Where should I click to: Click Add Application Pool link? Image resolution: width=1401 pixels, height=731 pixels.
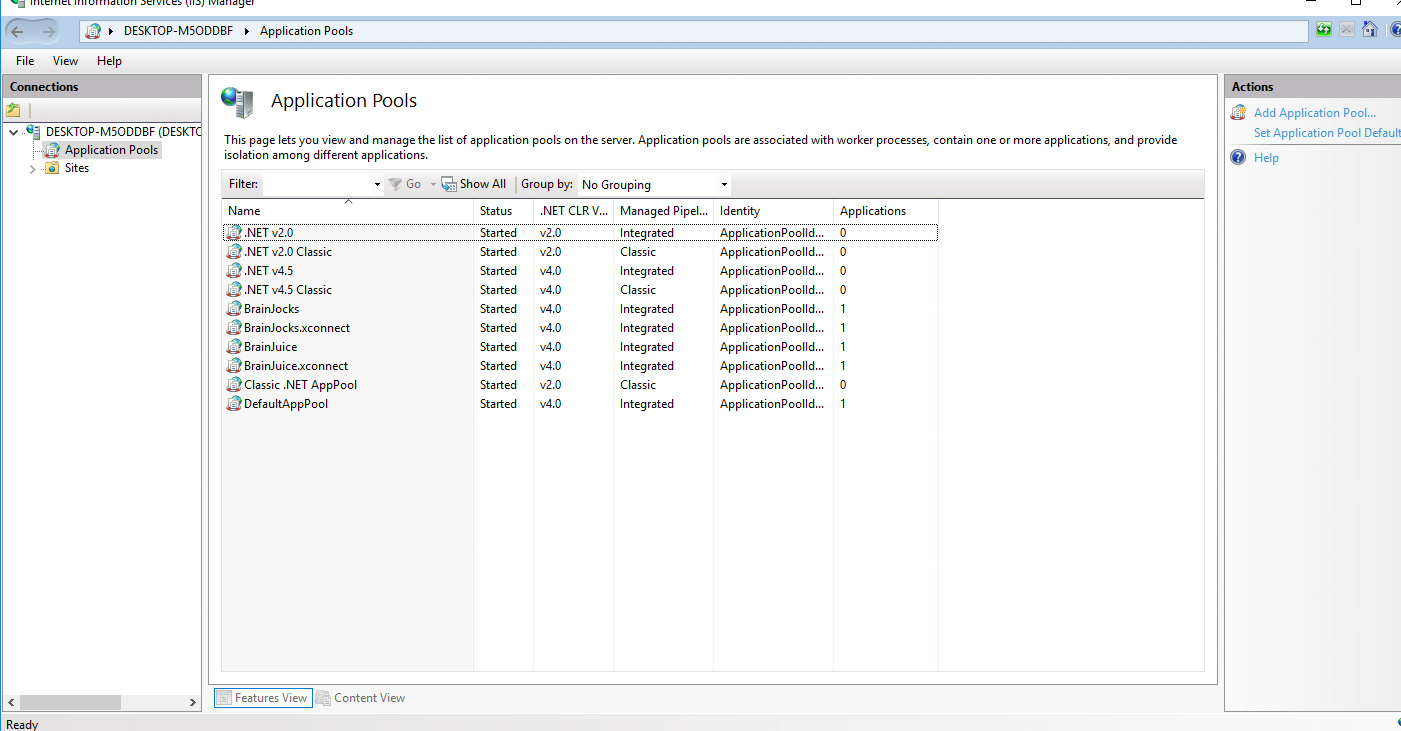[1315, 113]
